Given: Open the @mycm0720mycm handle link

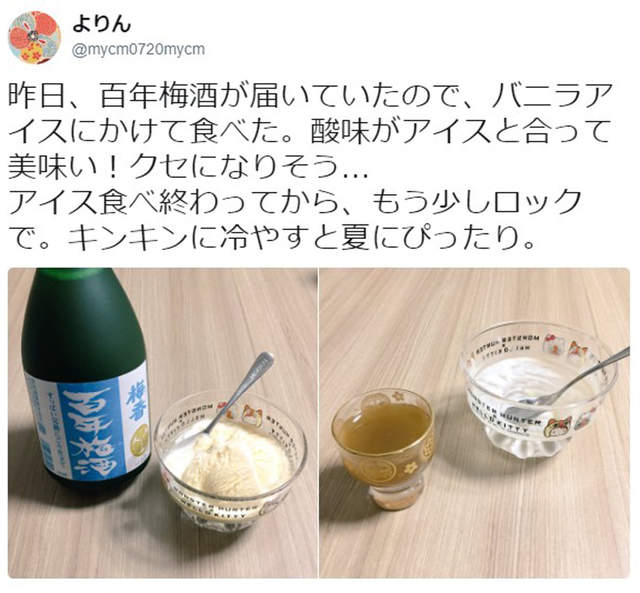Looking at the screenshot, I should 138,50.
